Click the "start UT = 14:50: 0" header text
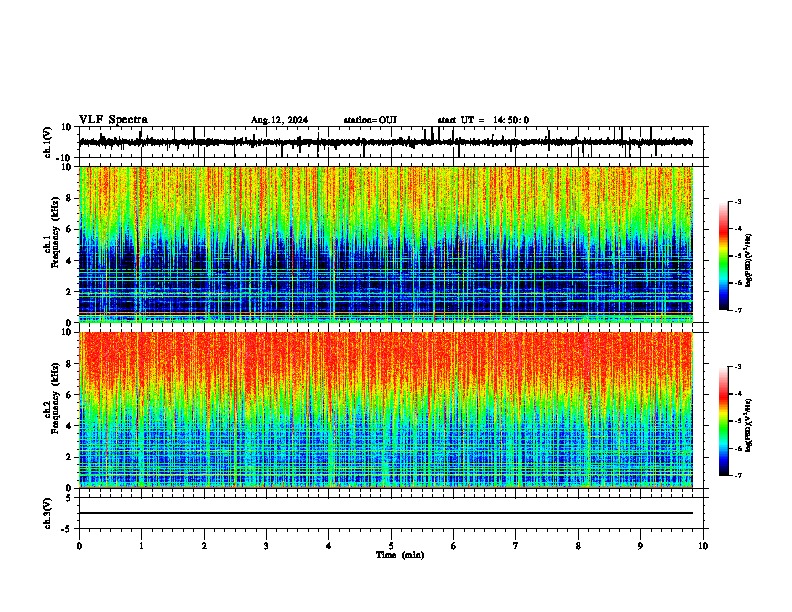This screenshot has width=792, height=612. [x=483, y=120]
